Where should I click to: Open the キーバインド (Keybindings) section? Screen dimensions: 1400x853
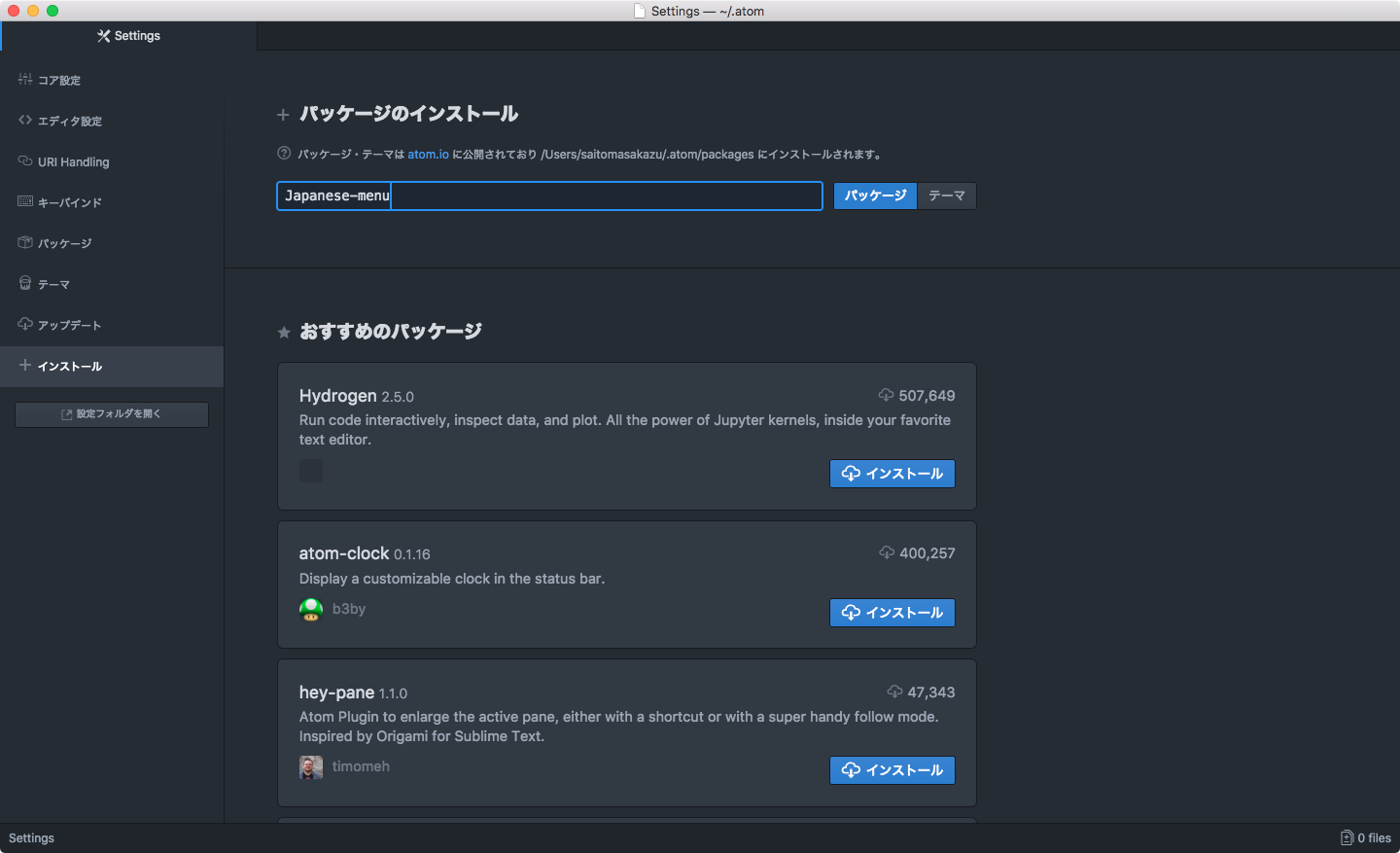tap(112, 202)
